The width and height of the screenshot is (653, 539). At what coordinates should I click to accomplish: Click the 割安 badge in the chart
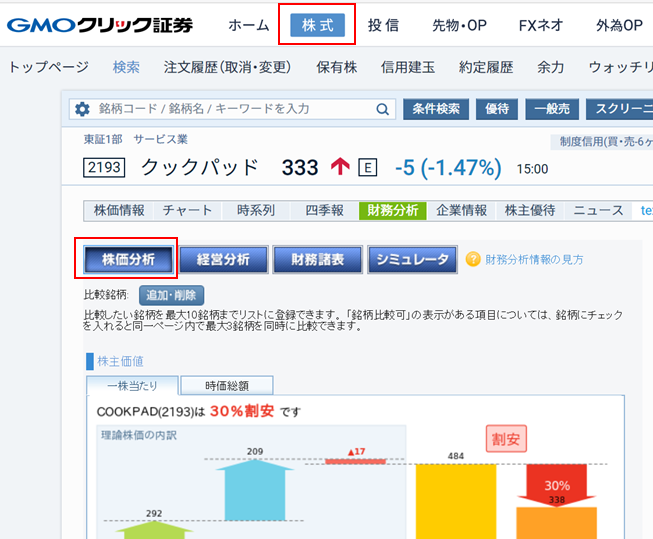click(506, 439)
